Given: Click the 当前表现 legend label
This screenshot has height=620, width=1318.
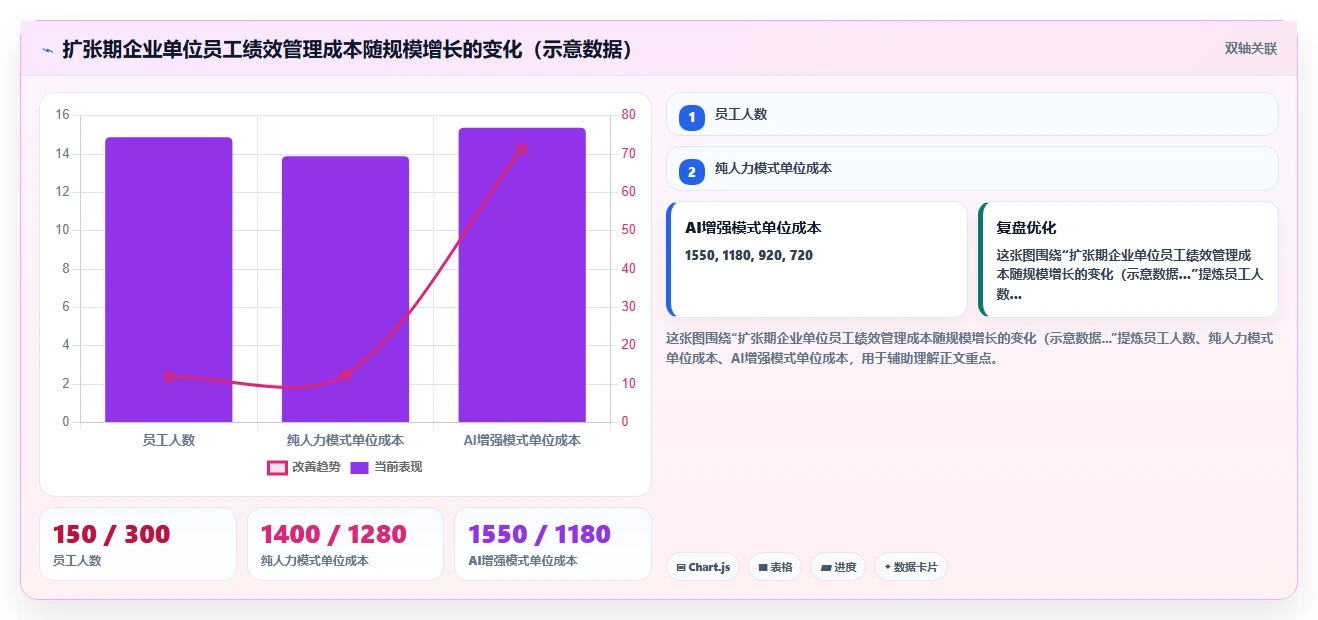Looking at the screenshot, I should tap(398, 467).
